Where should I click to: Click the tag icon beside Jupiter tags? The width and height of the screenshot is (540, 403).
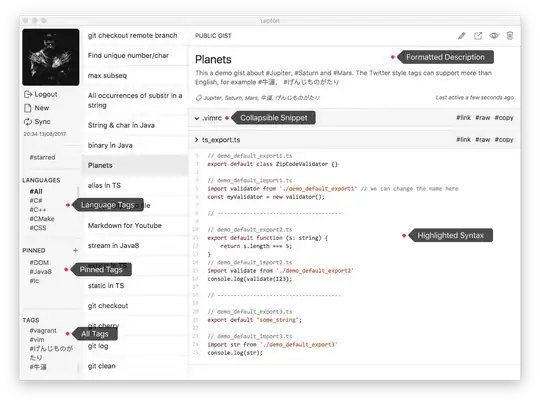pyautogui.click(x=198, y=98)
